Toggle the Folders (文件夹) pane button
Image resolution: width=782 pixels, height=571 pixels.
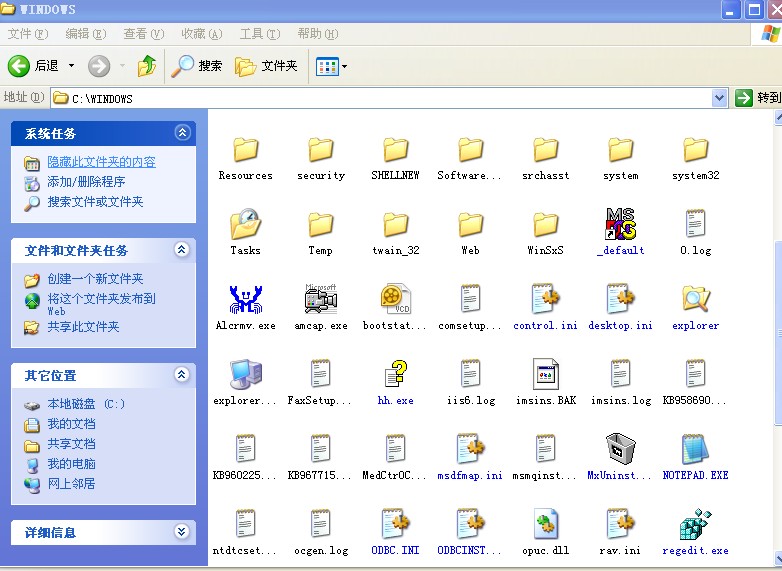click(266, 66)
